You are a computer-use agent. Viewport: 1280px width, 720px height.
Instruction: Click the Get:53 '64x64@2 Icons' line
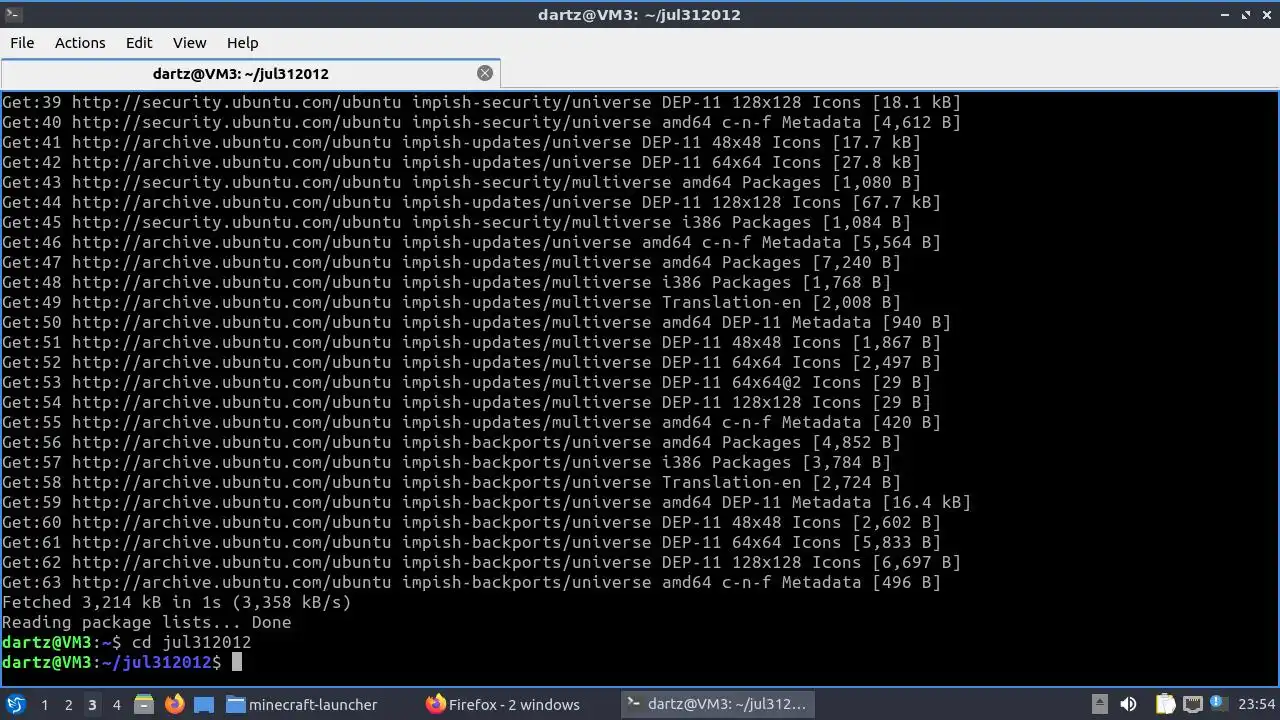pos(467,382)
